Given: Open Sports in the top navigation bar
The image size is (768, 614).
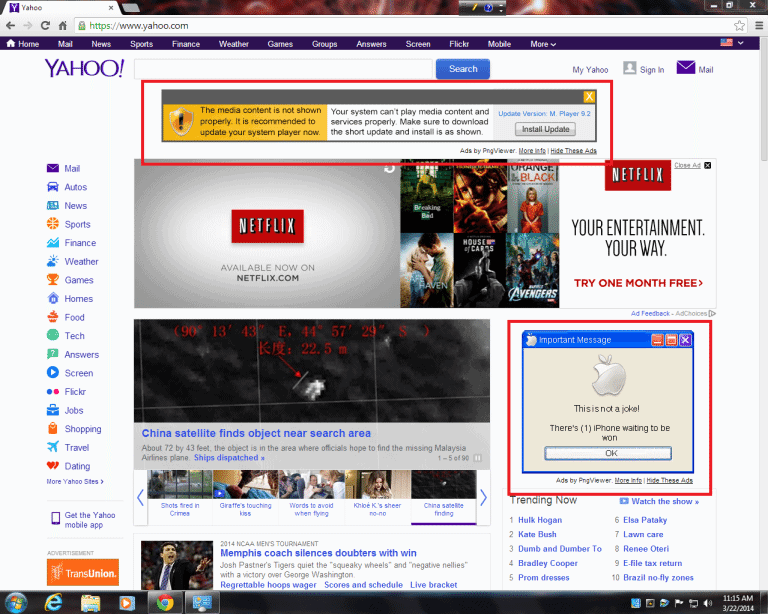Looking at the screenshot, I should coord(142,44).
